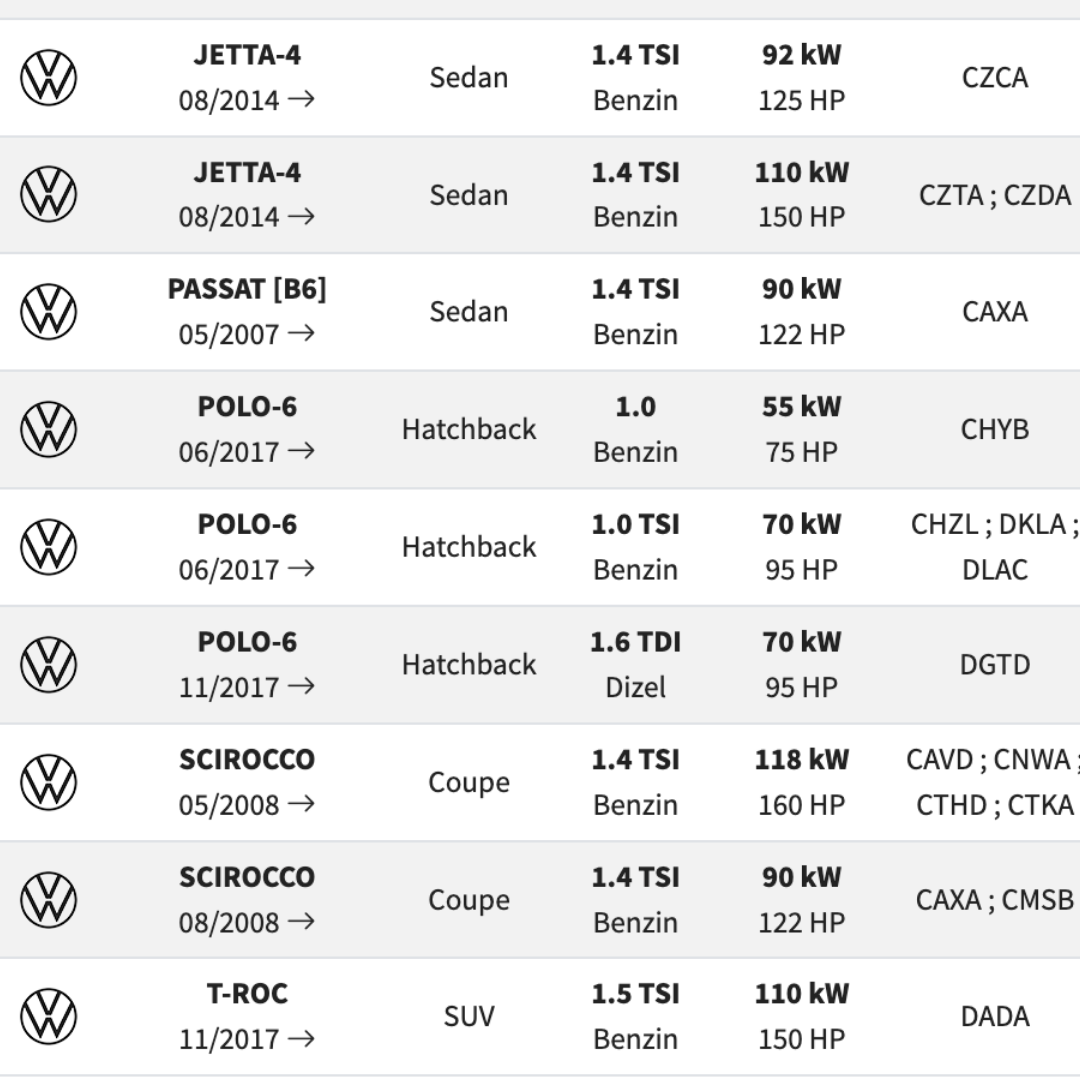Click engine code DADA
Screen dimensions: 1080x1080
click(995, 1017)
